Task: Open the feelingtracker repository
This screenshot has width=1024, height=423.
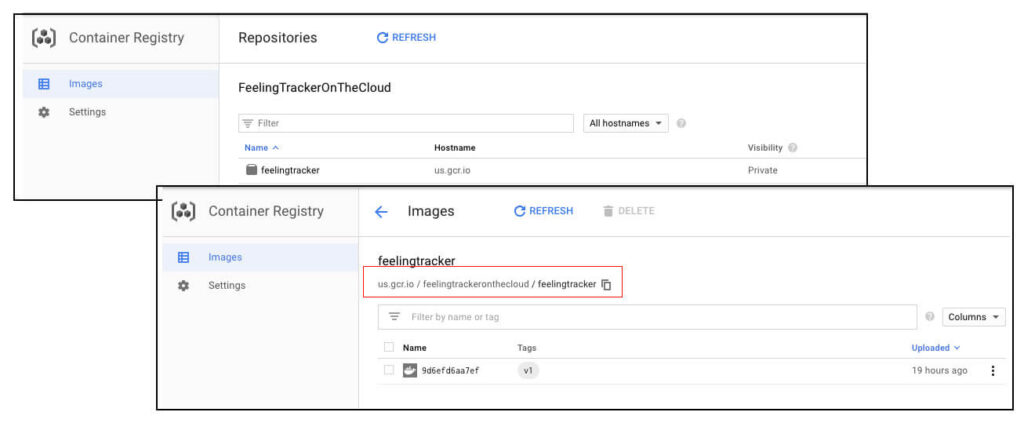Action: tap(289, 170)
